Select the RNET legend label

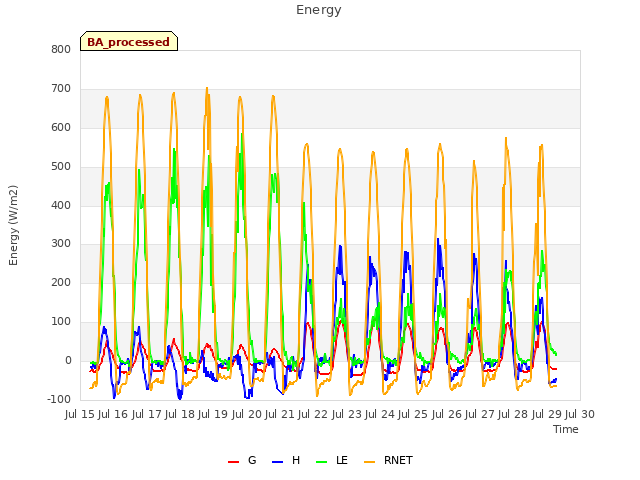point(398,460)
